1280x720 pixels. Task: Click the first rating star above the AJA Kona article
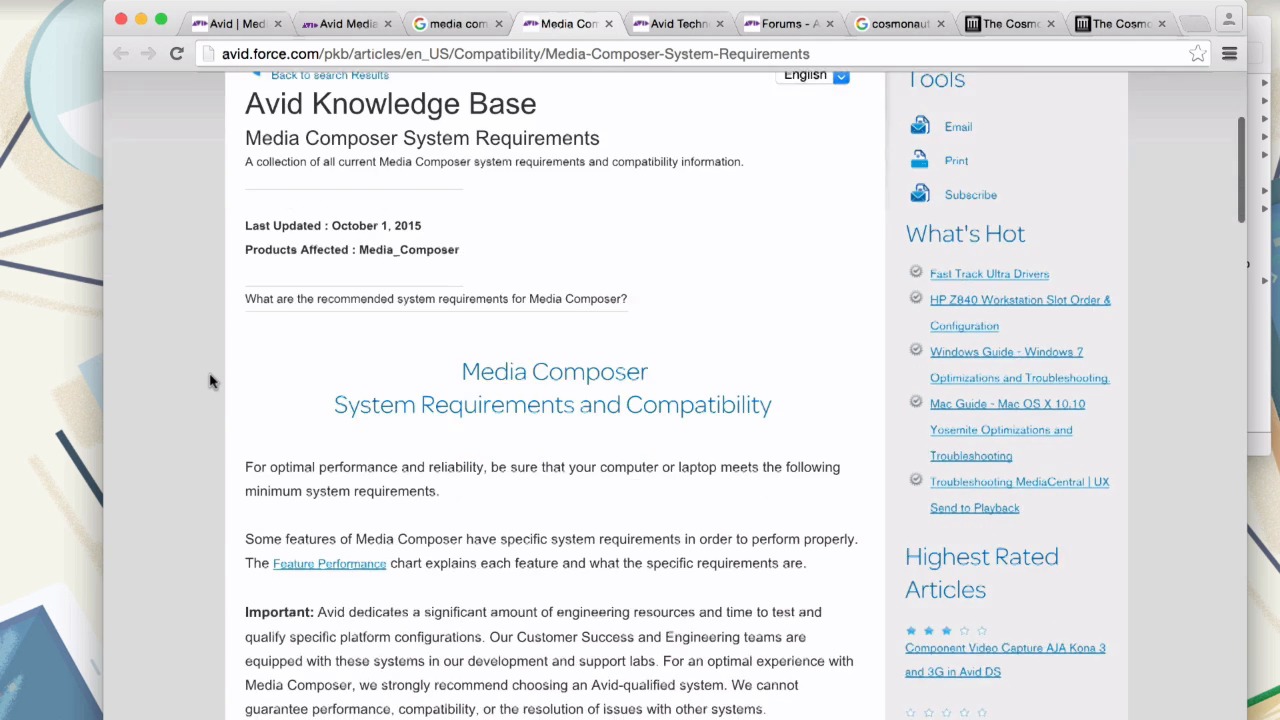[x=911, y=631]
